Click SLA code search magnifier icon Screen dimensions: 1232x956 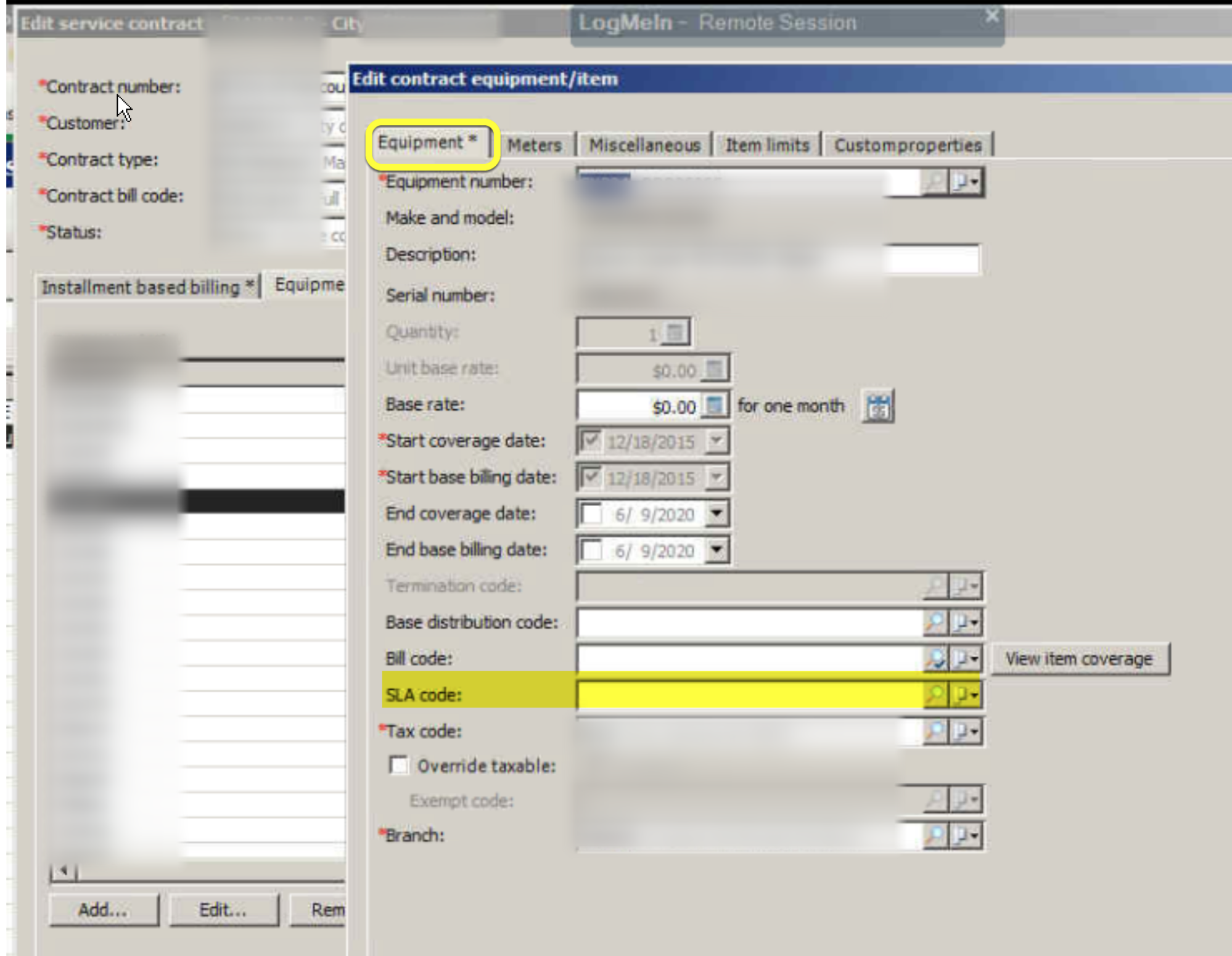click(935, 695)
